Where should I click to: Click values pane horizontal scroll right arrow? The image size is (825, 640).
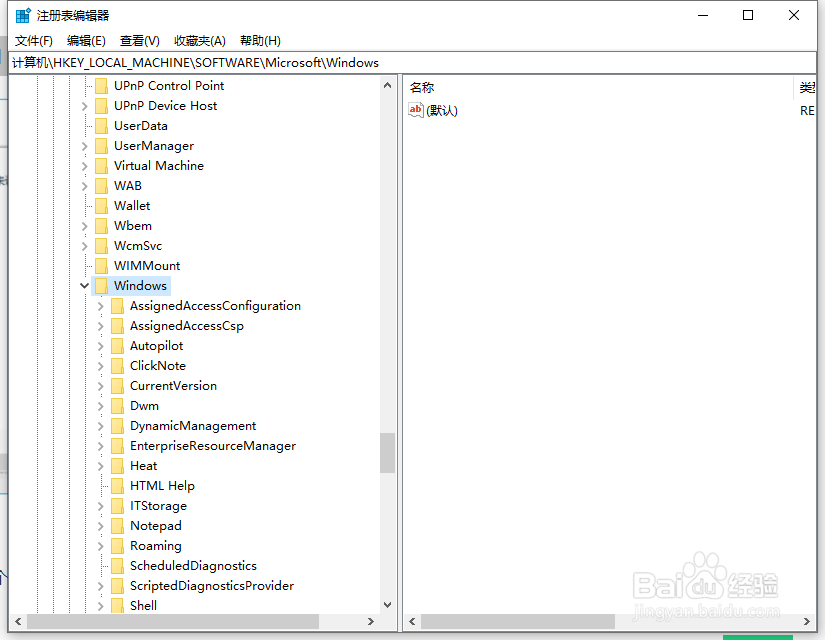[807, 622]
